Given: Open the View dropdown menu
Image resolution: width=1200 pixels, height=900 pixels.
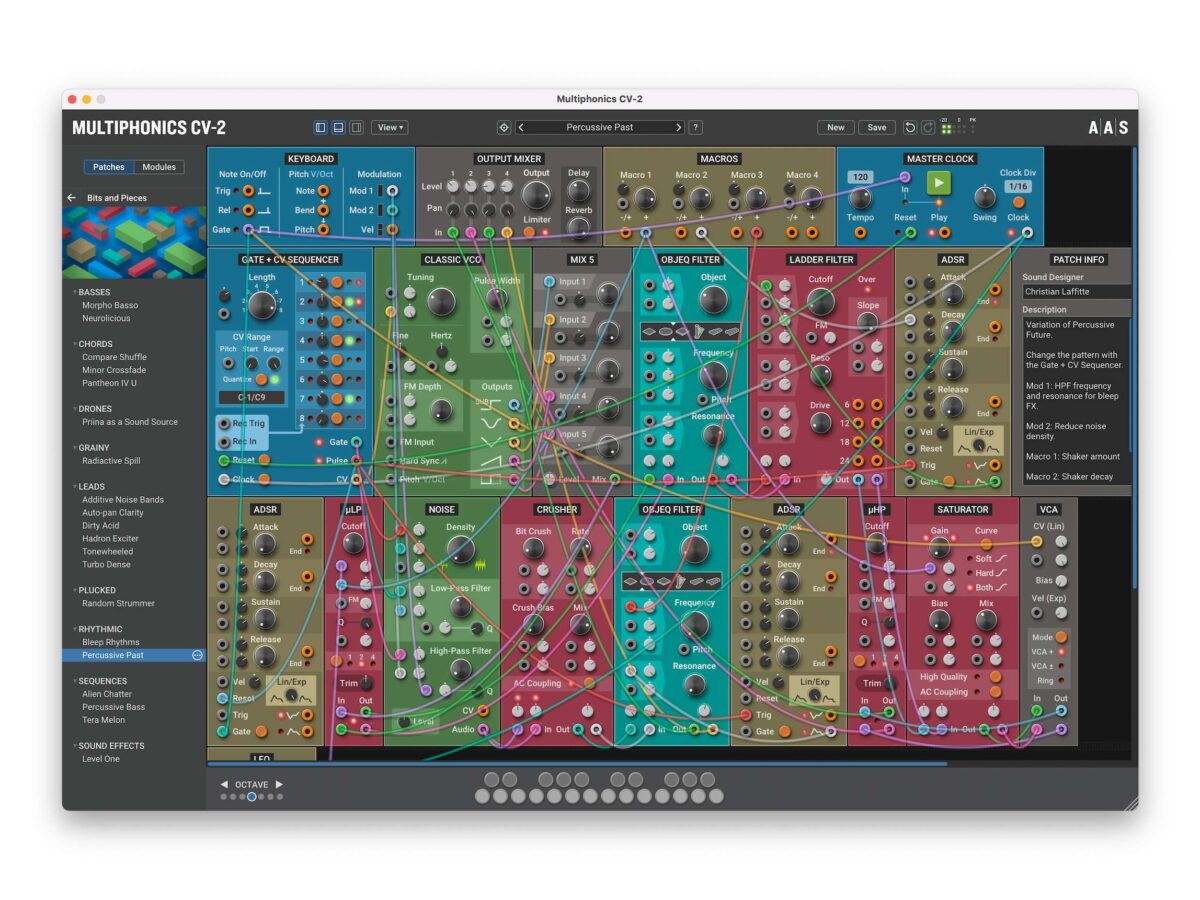Looking at the screenshot, I should (389, 127).
